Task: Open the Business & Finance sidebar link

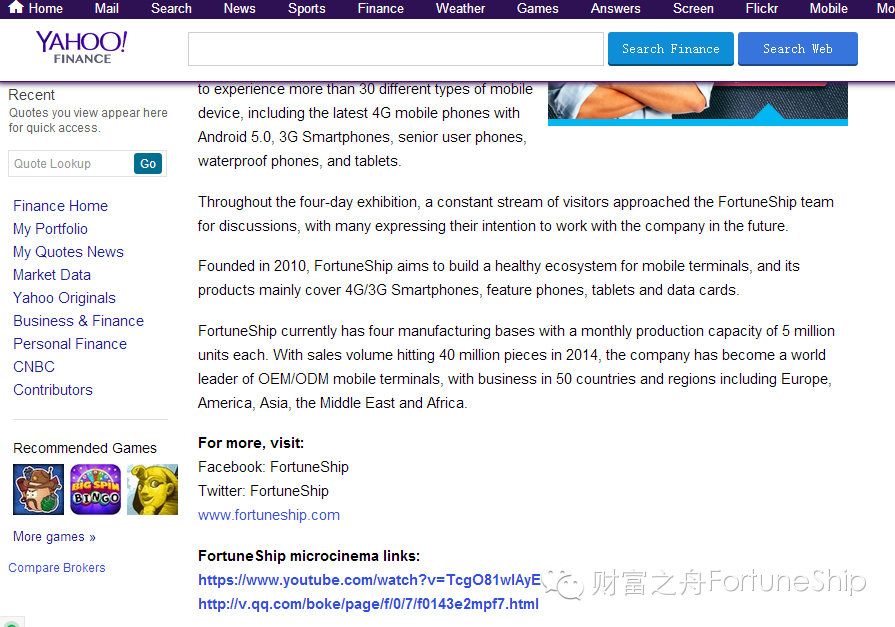Action: coord(79,321)
